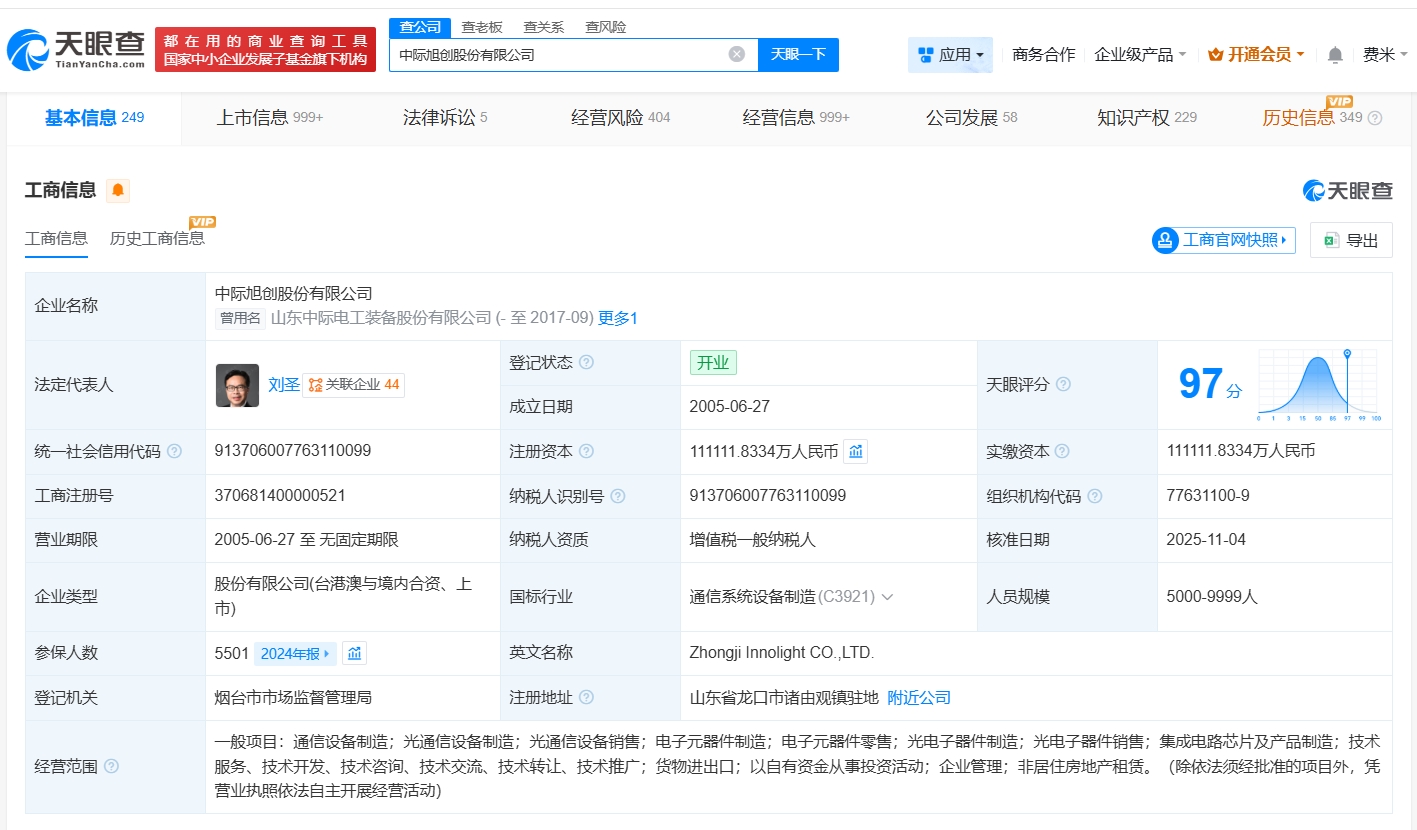1417x830 pixels.
Task: Switch to the 历史工商信息 tab
Action: coord(157,240)
